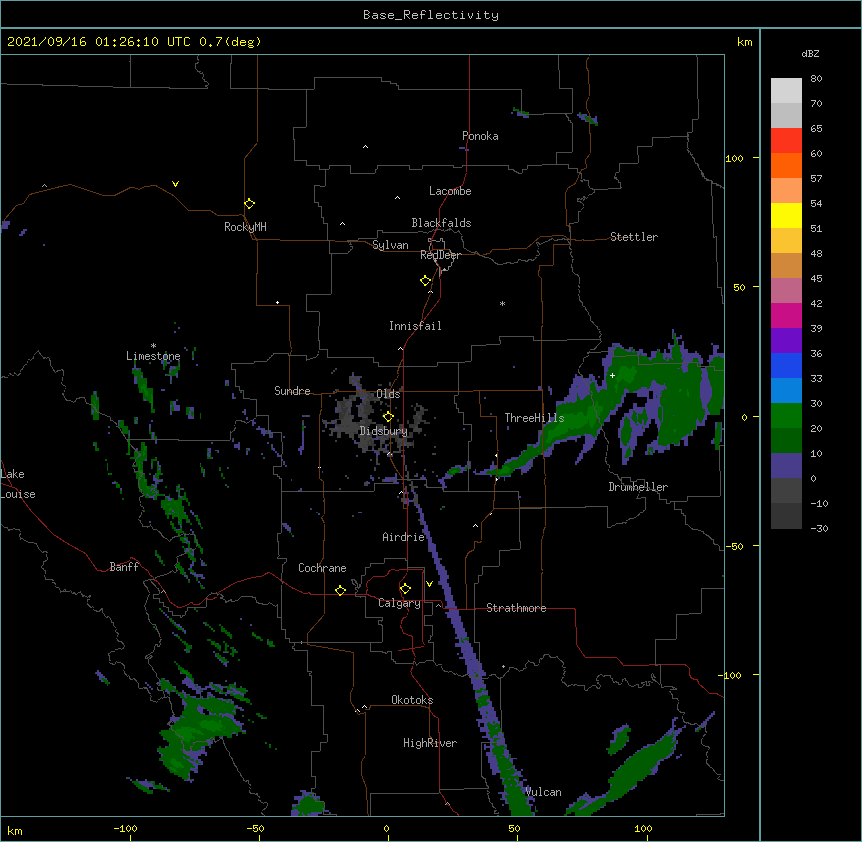
Task: Click the km unit label in top-right header
Action: (x=745, y=42)
